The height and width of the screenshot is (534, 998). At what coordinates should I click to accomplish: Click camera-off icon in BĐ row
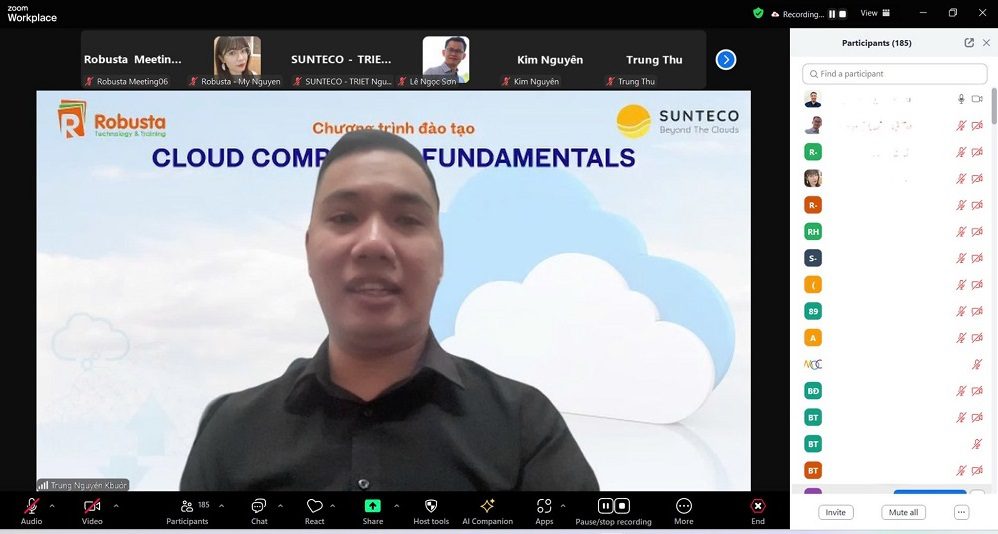(977, 391)
